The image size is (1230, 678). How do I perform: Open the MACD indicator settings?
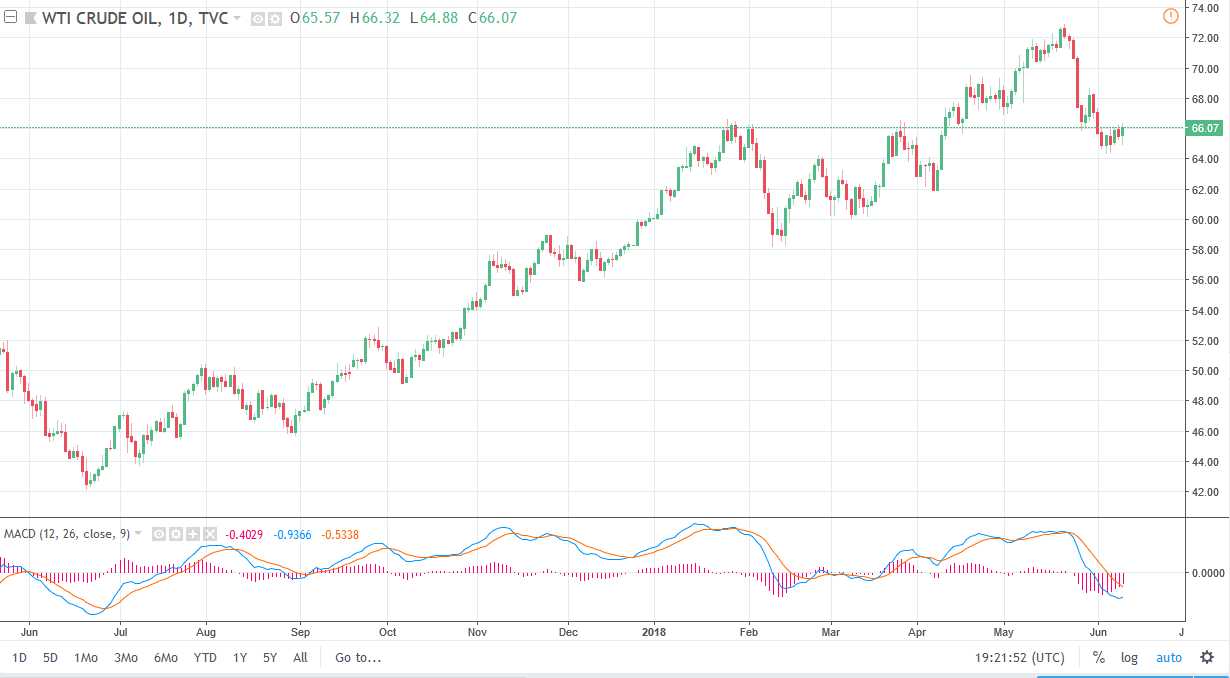(176, 535)
